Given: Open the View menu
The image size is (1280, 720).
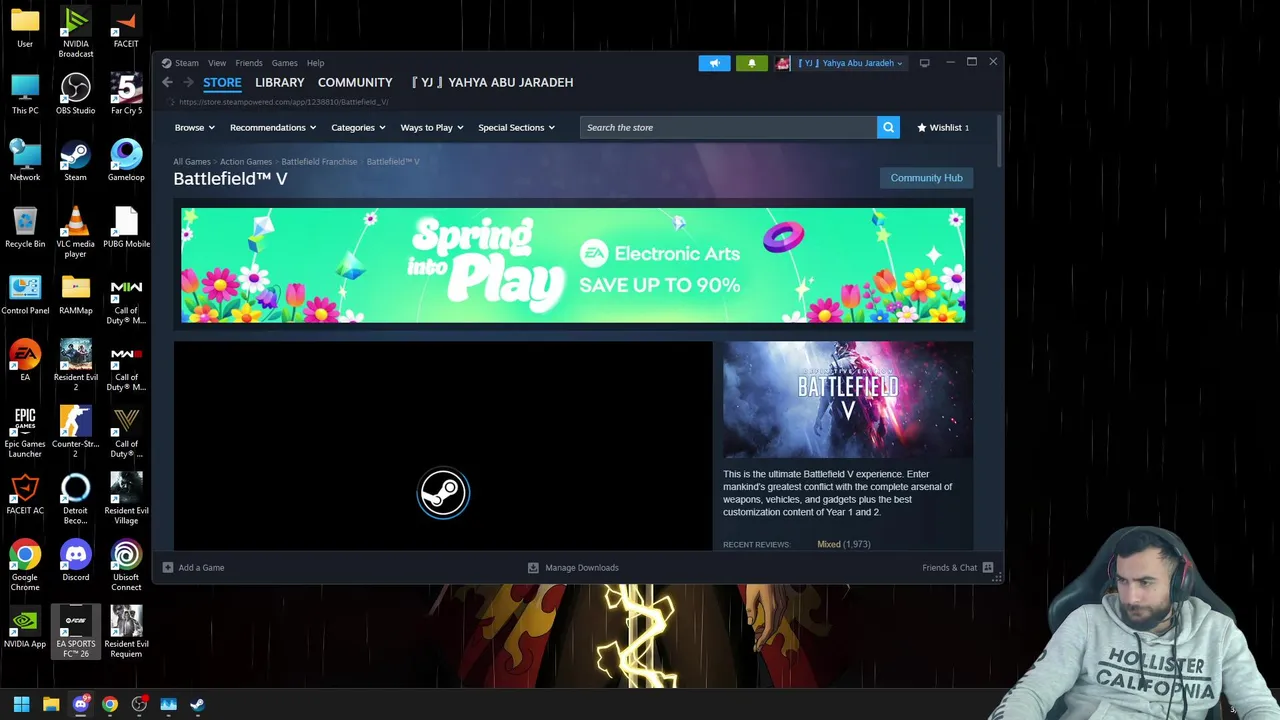Looking at the screenshot, I should click(217, 63).
